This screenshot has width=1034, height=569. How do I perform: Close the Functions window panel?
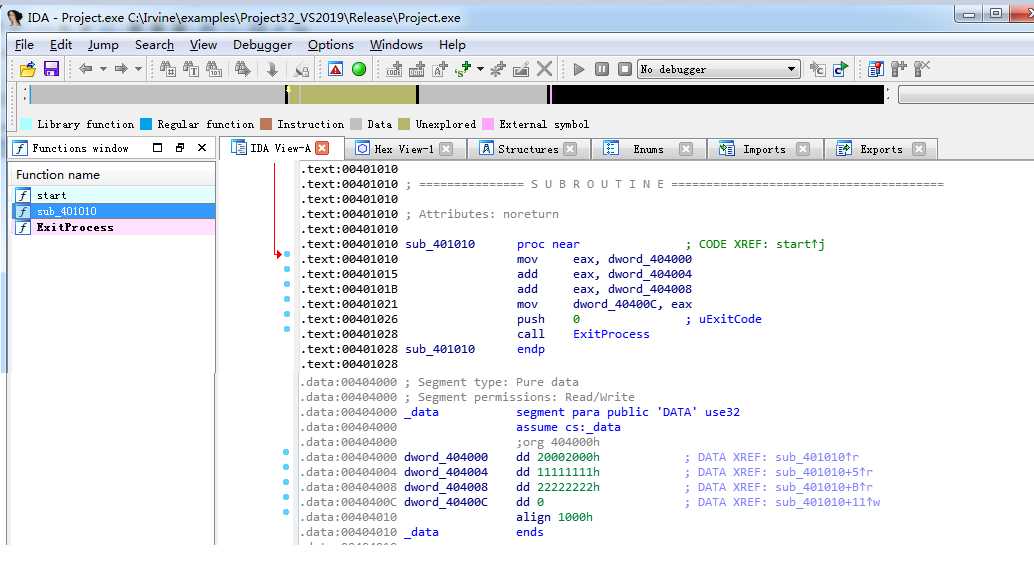tap(202, 148)
